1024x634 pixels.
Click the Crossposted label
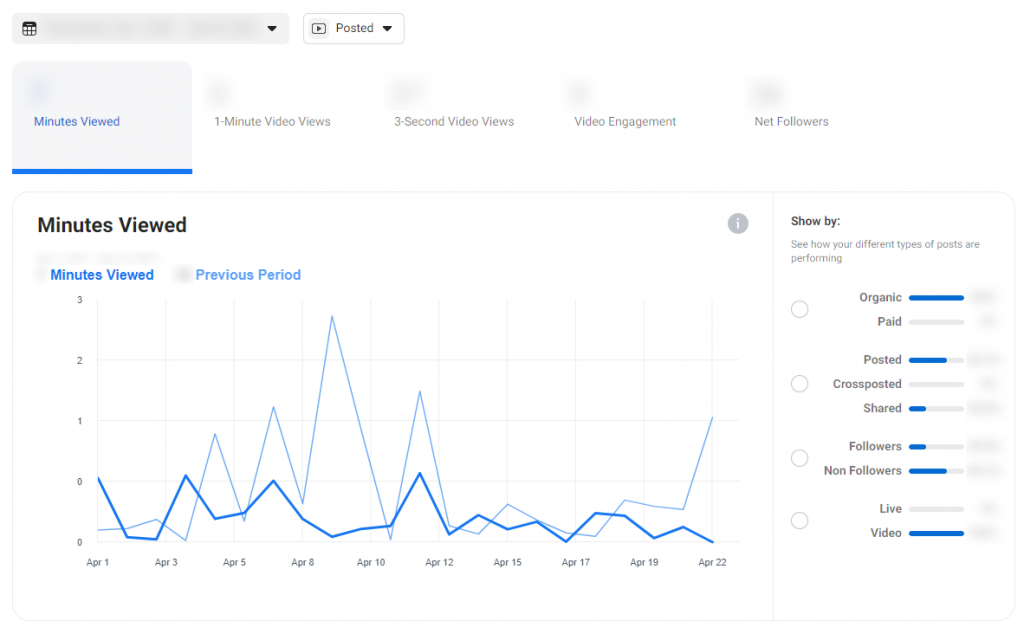point(867,384)
